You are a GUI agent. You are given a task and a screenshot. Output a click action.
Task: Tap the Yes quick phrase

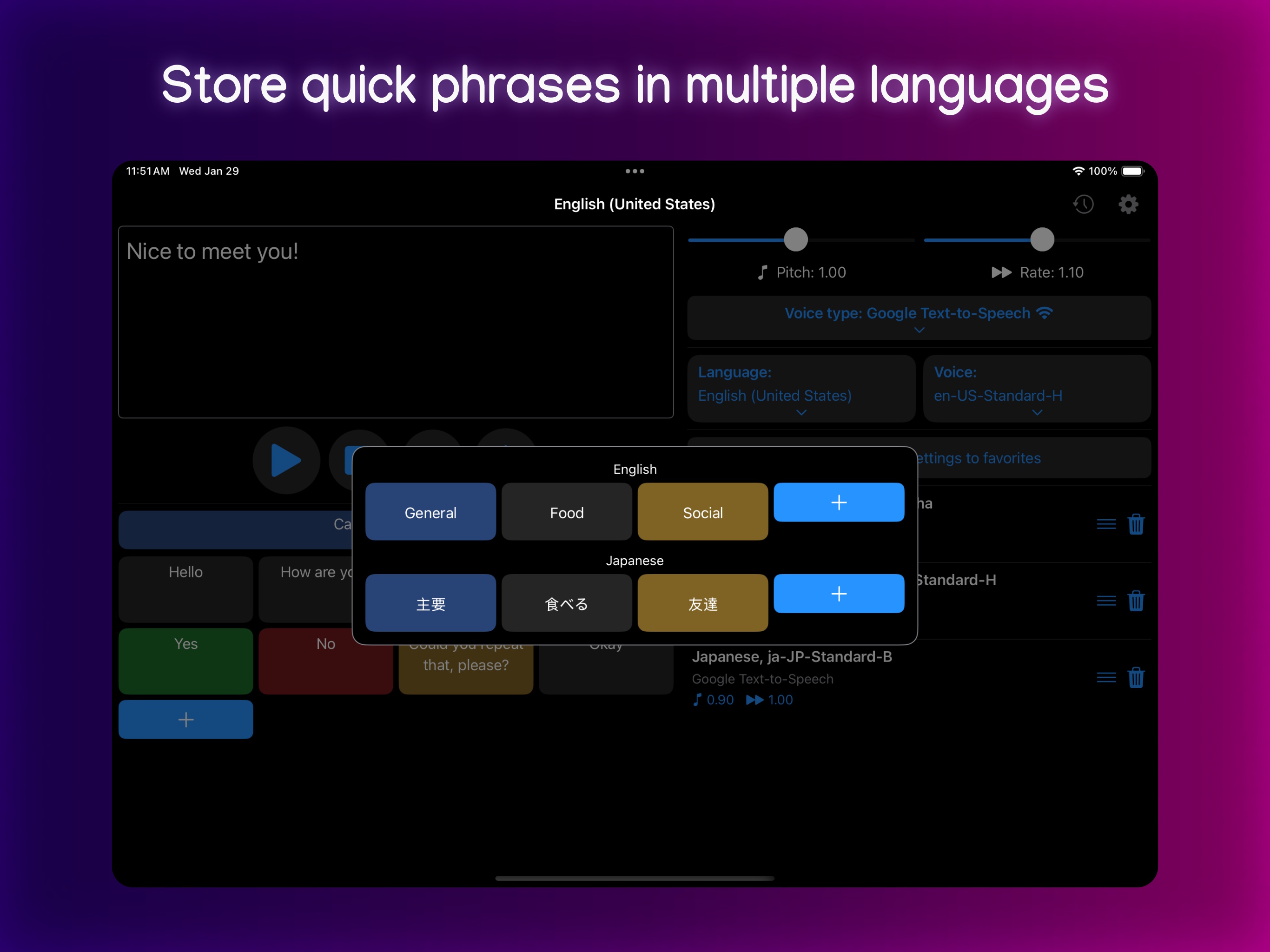(x=185, y=661)
